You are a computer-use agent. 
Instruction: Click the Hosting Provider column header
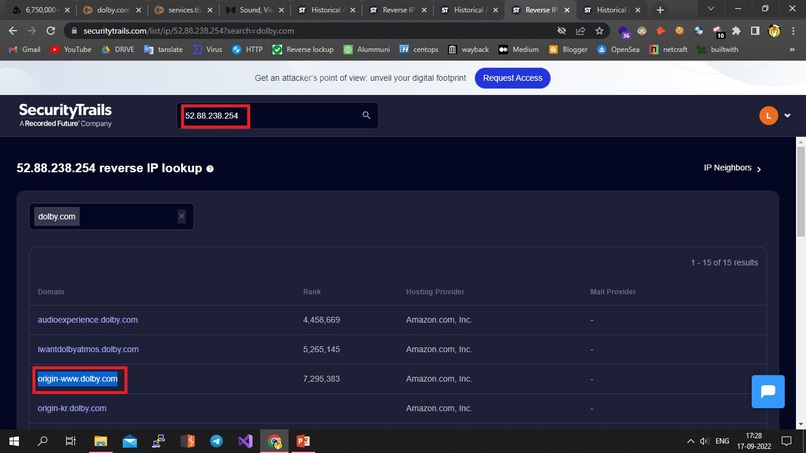coord(435,292)
